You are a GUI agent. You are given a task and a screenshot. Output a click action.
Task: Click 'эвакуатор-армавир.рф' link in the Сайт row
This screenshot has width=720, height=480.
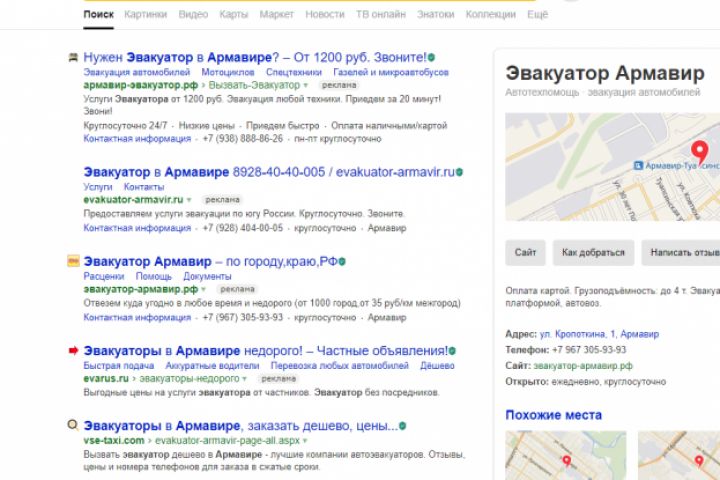[x=583, y=366]
